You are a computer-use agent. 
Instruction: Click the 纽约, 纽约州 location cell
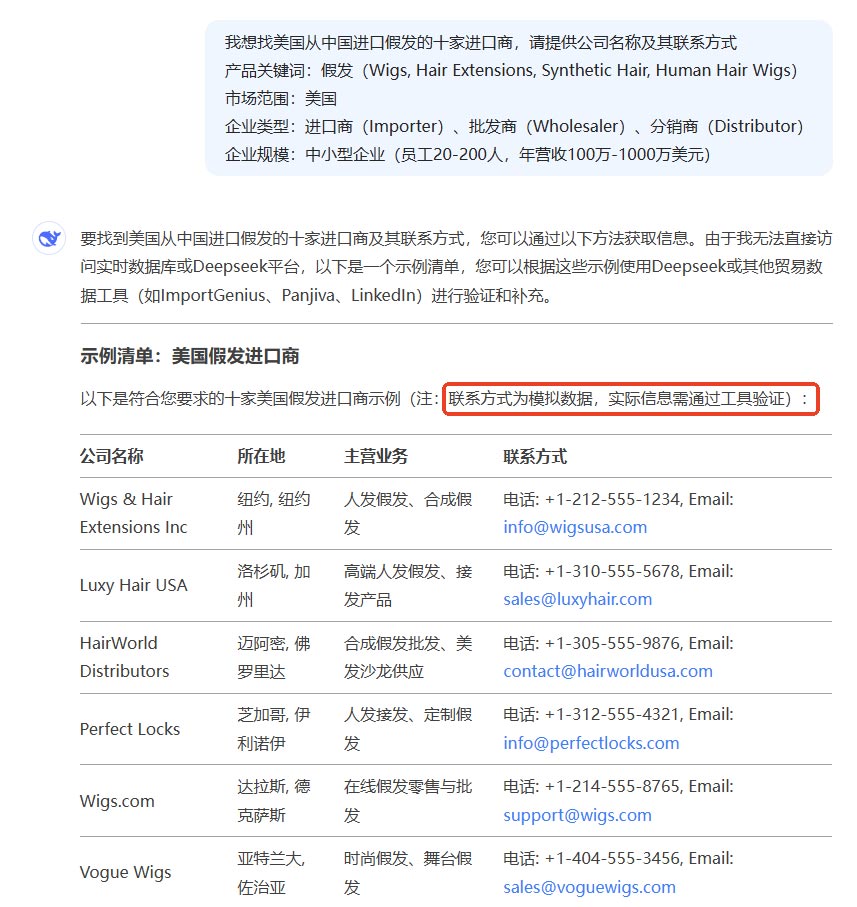tap(274, 513)
